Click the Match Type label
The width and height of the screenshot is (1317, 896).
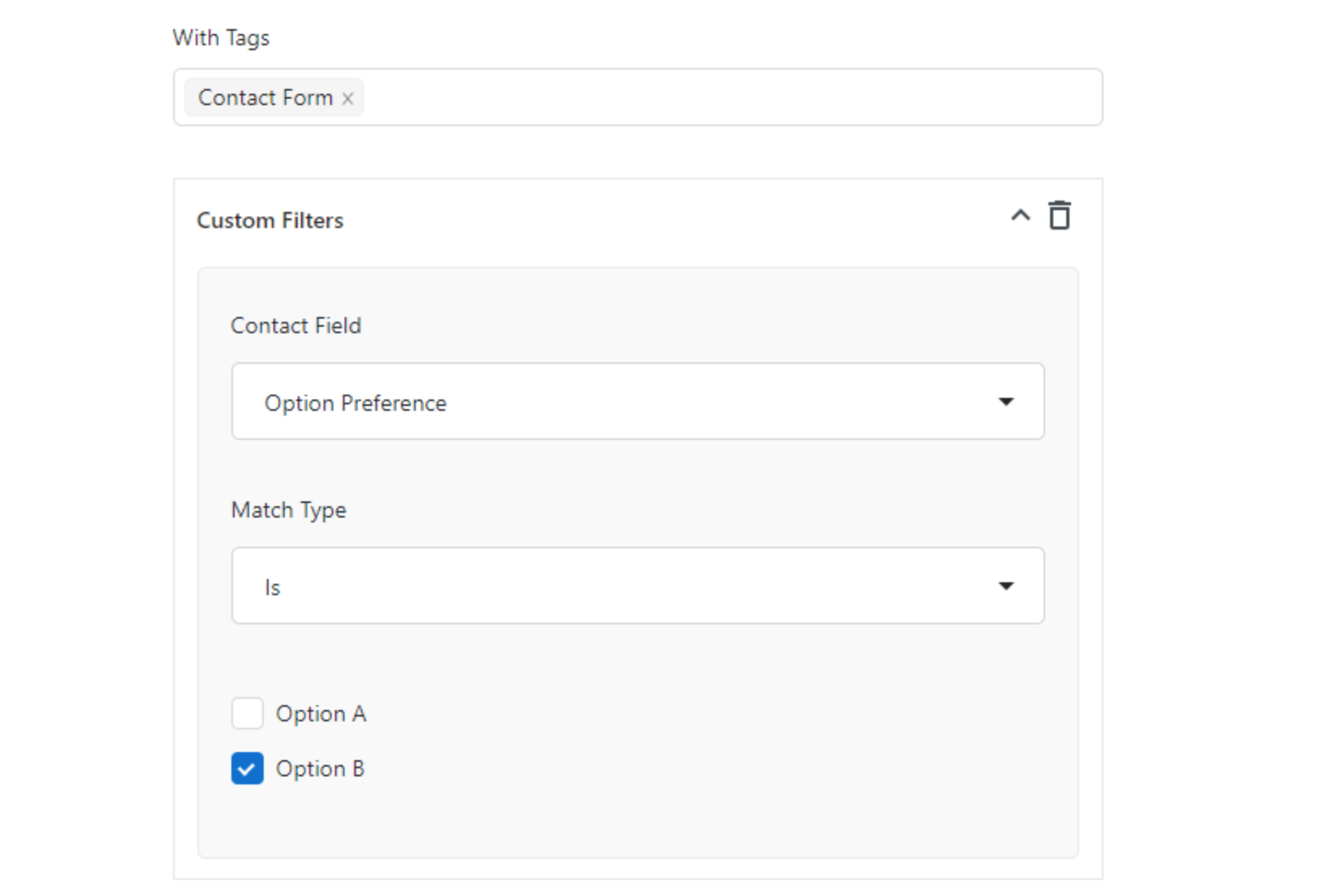289,510
